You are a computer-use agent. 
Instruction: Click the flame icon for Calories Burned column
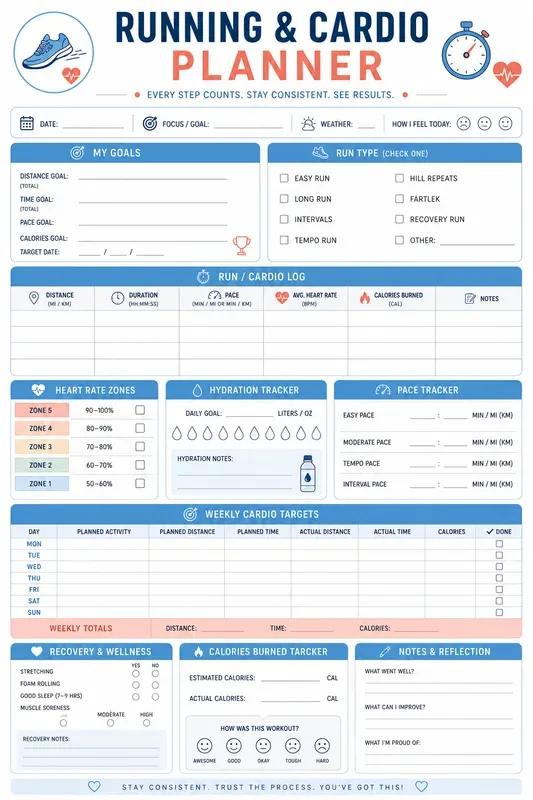point(365,298)
